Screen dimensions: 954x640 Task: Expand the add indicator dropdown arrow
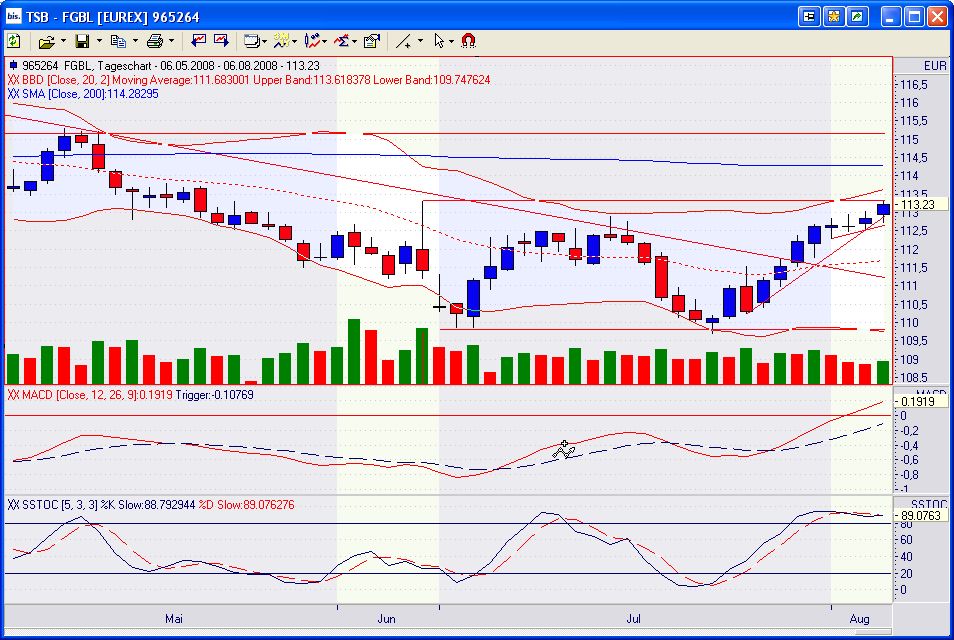294,41
